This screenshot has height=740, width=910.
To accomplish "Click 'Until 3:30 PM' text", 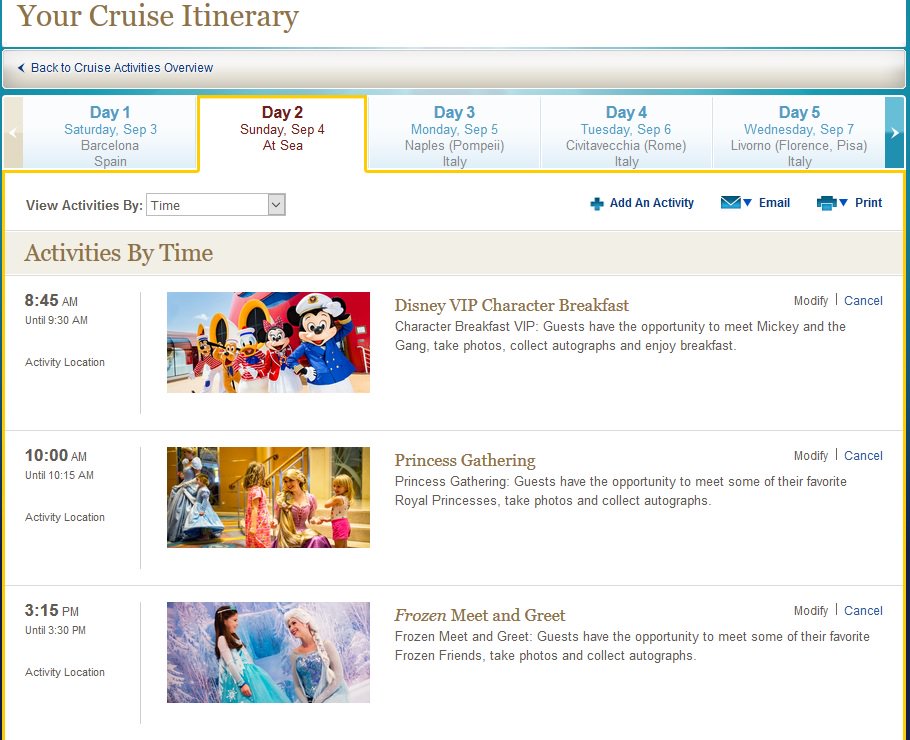I will click(x=55, y=630).
